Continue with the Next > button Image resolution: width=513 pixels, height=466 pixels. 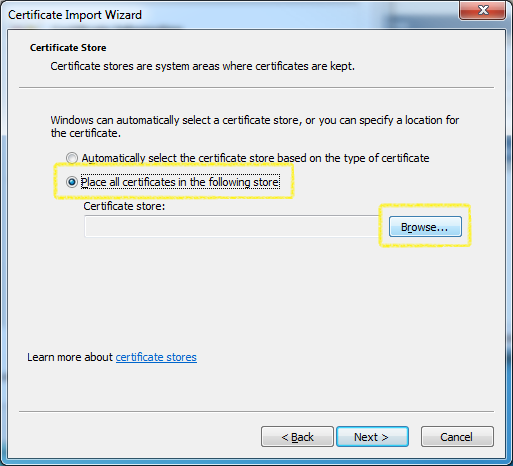pos(372,437)
